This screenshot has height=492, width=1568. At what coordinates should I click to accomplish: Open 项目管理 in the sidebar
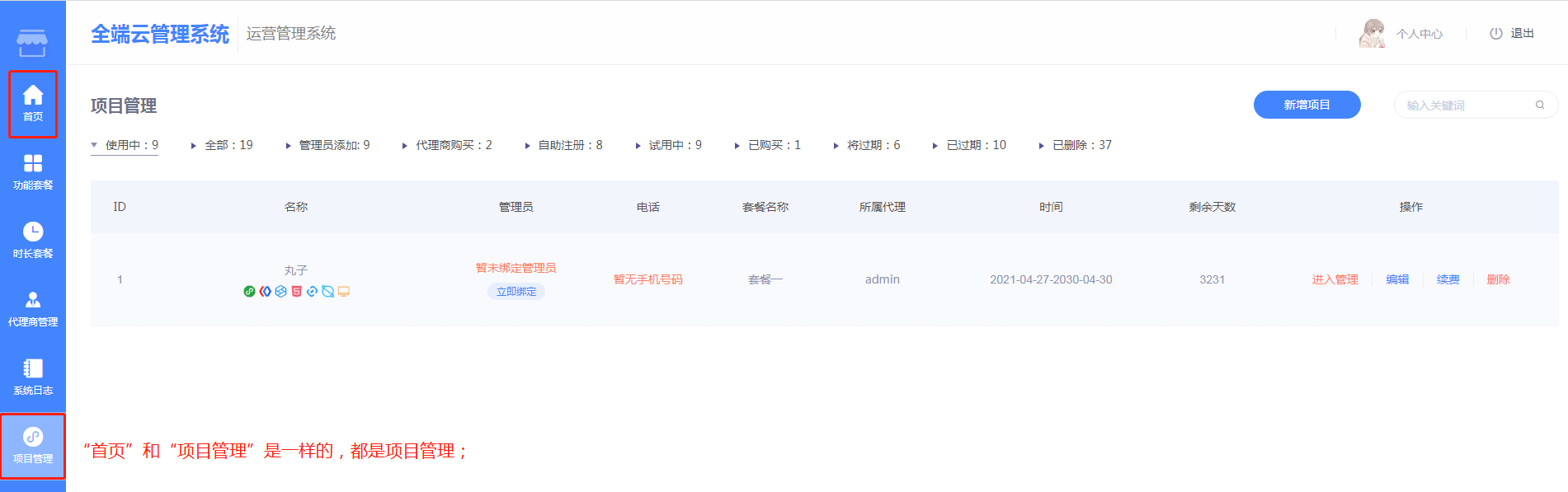pos(33,446)
